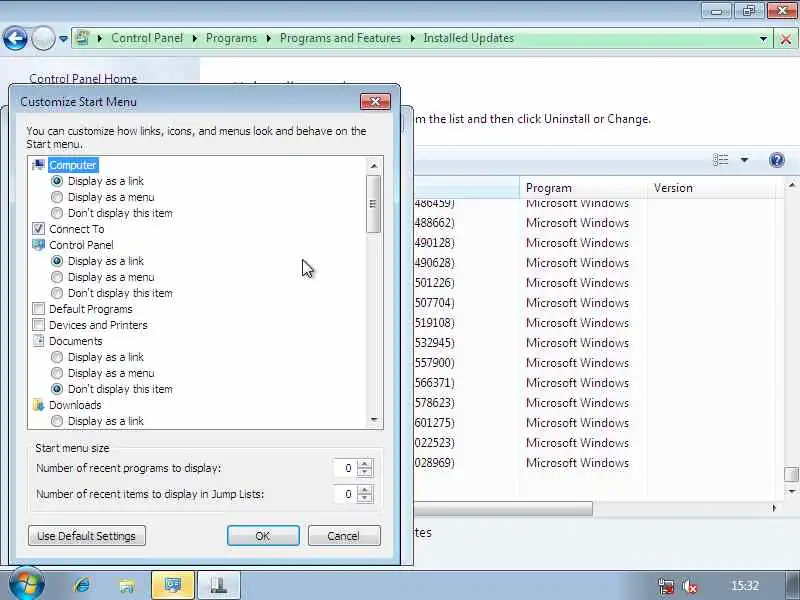Select the Computer item icon

[x=38, y=165]
